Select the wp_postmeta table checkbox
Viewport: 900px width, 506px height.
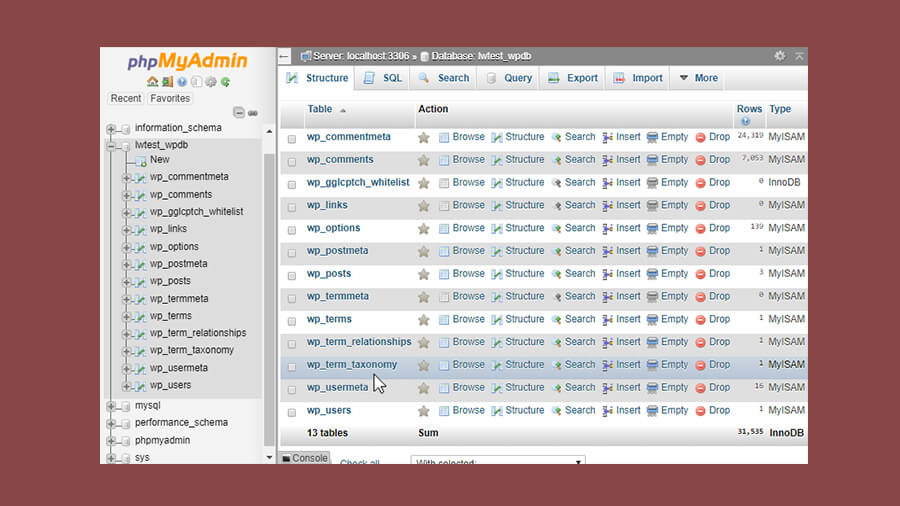[x=292, y=253]
